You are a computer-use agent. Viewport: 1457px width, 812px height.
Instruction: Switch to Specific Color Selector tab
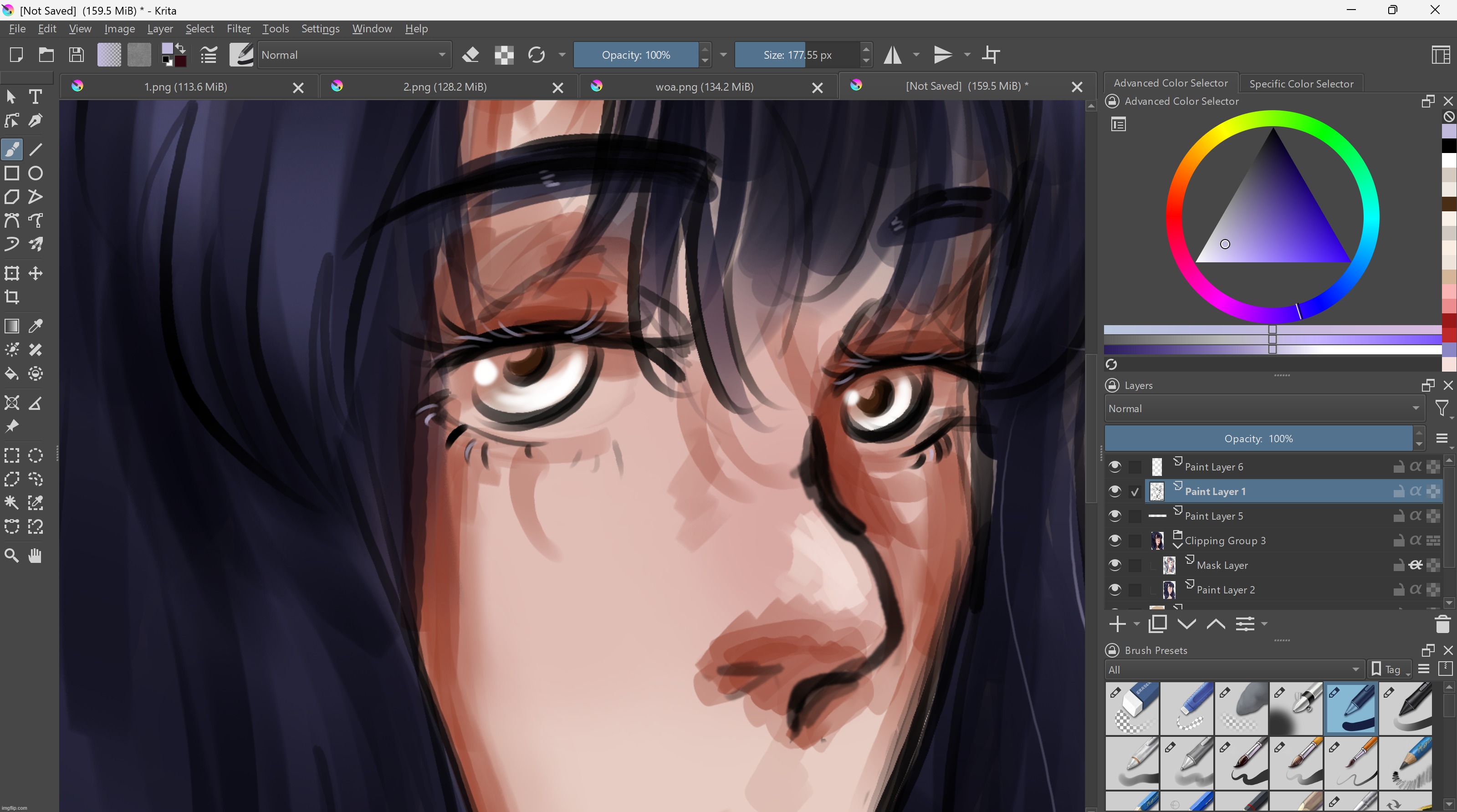pyautogui.click(x=1301, y=84)
